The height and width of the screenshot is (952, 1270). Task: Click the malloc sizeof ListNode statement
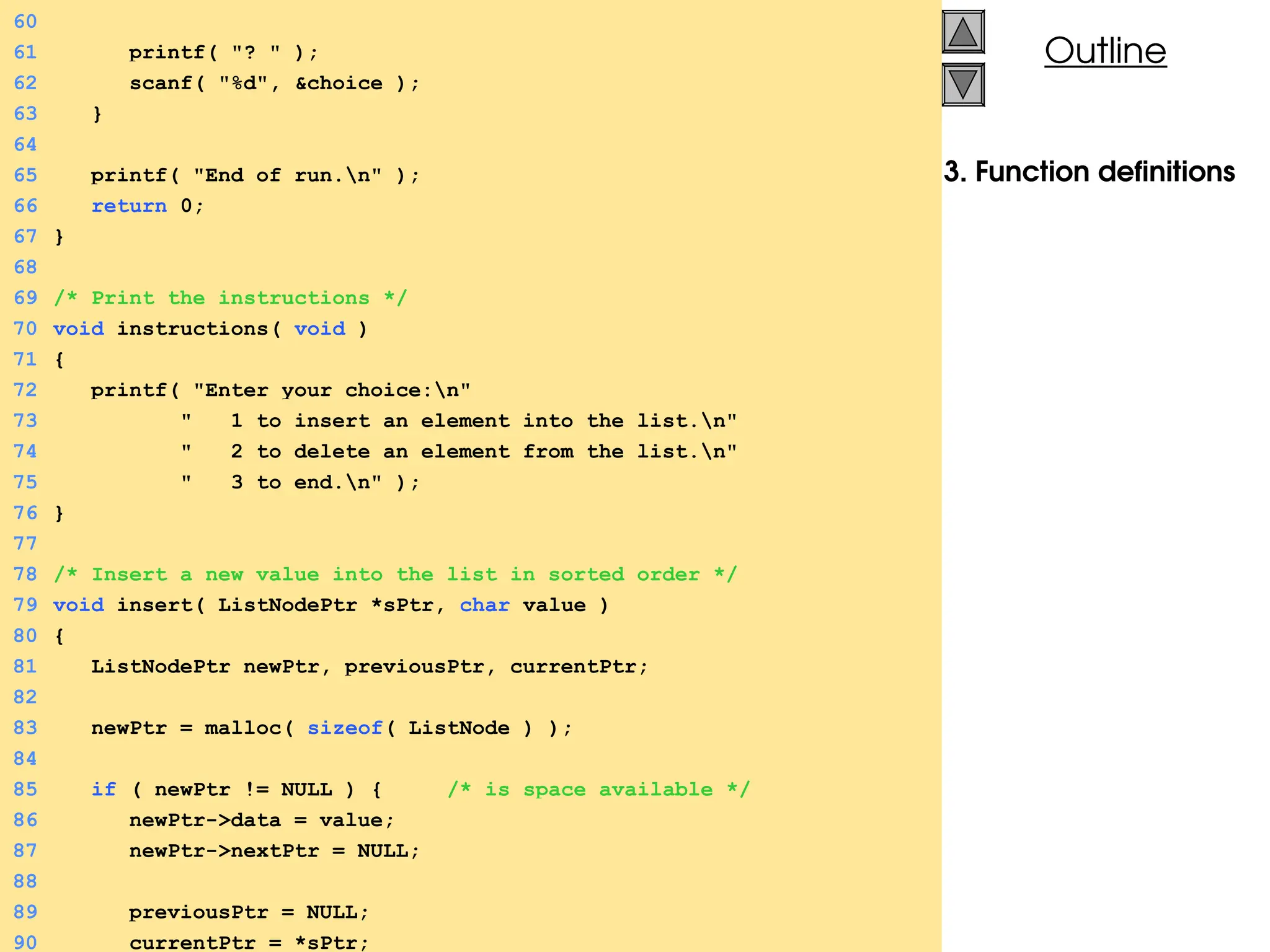pos(332,728)
